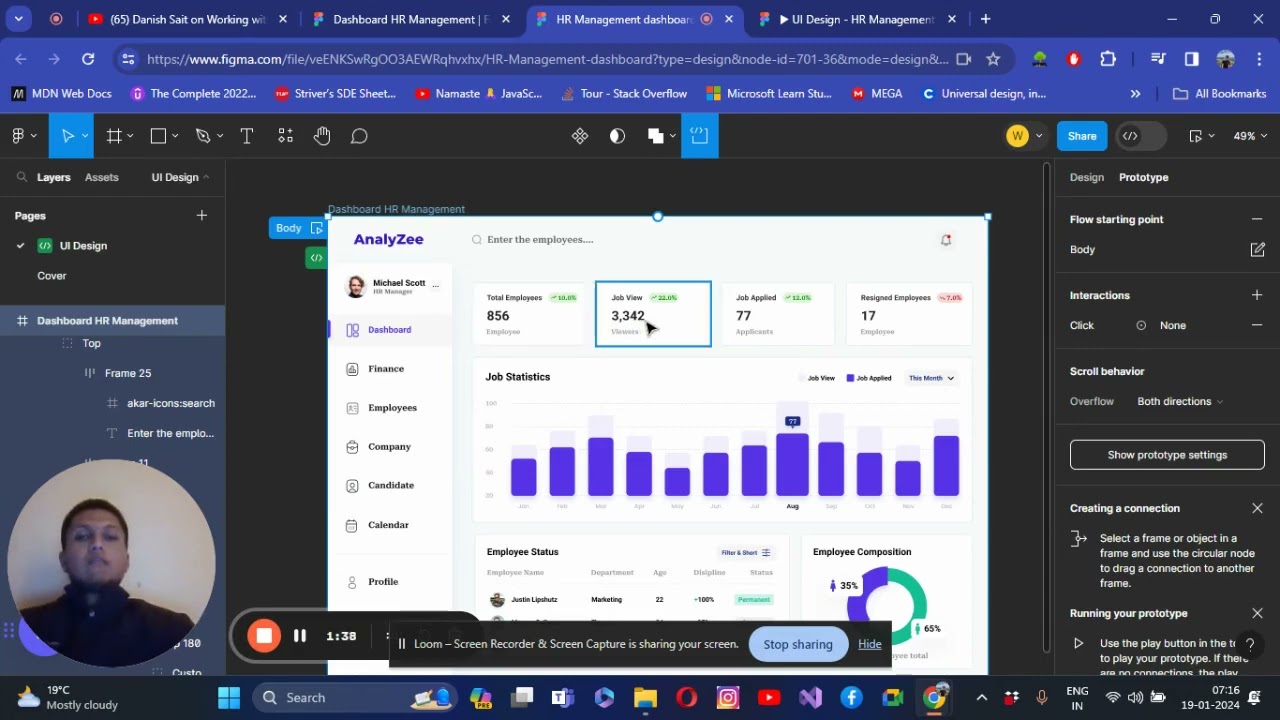
Task: Bookmark this page with star icon
Action: pyautogui.click(x=993, y=59)
